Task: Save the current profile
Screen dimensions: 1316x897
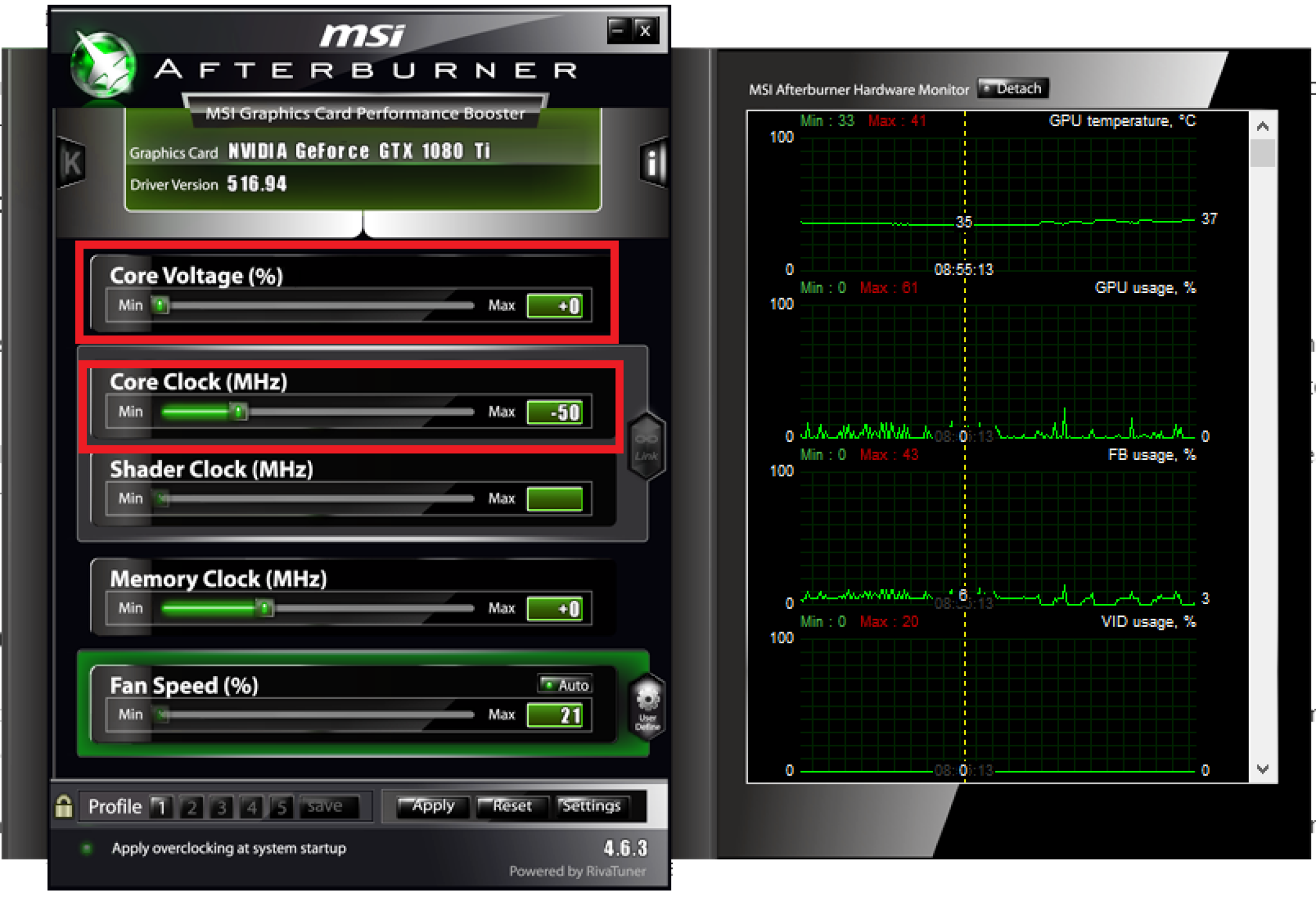Action: pyautogui.click(x=328, y=806)
